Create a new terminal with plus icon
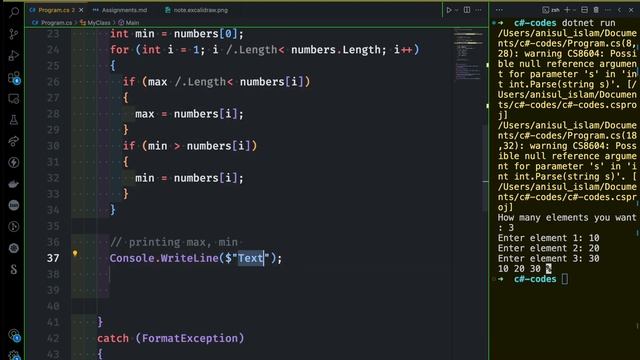This screenshot has height=360, width=640. click(x=567, y=10)
